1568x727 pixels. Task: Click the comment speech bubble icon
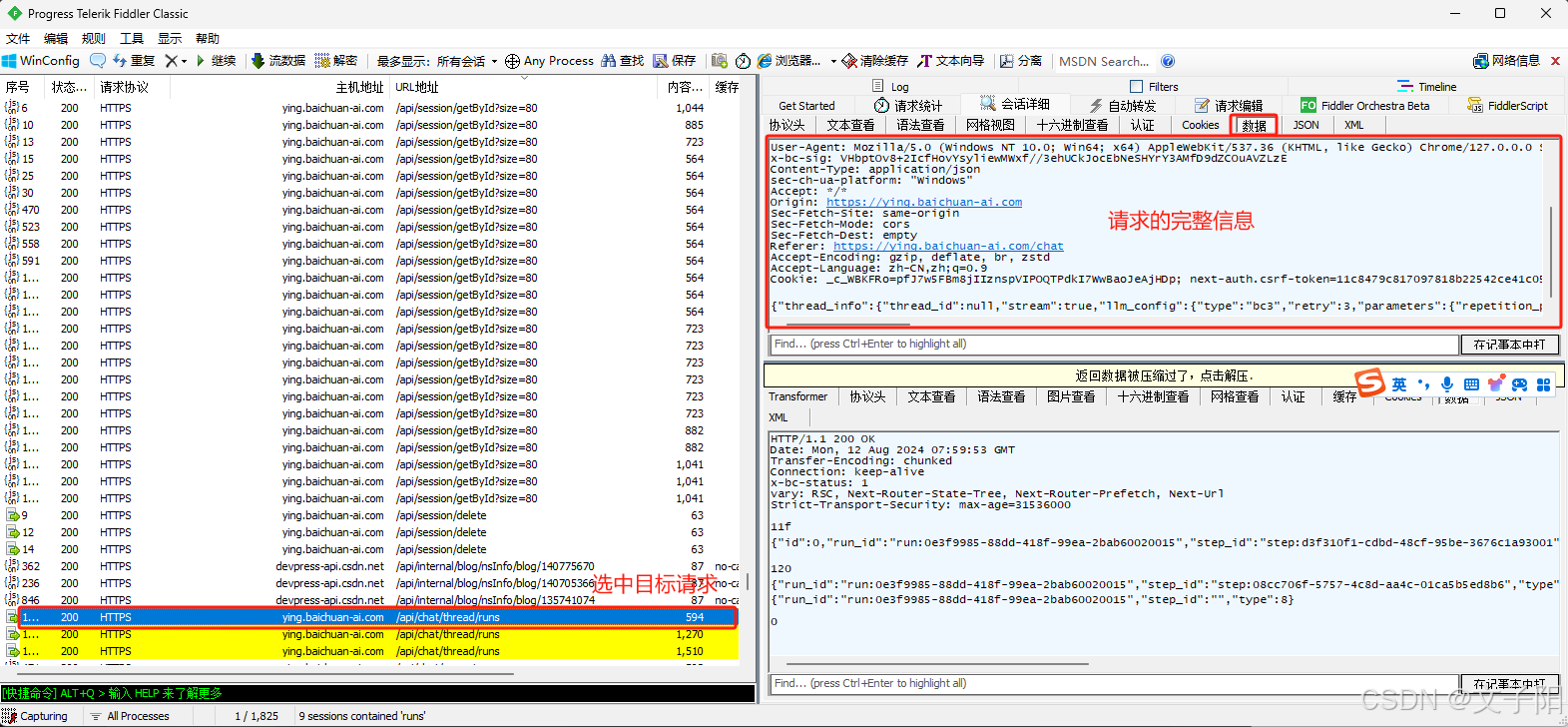[98, 61]
